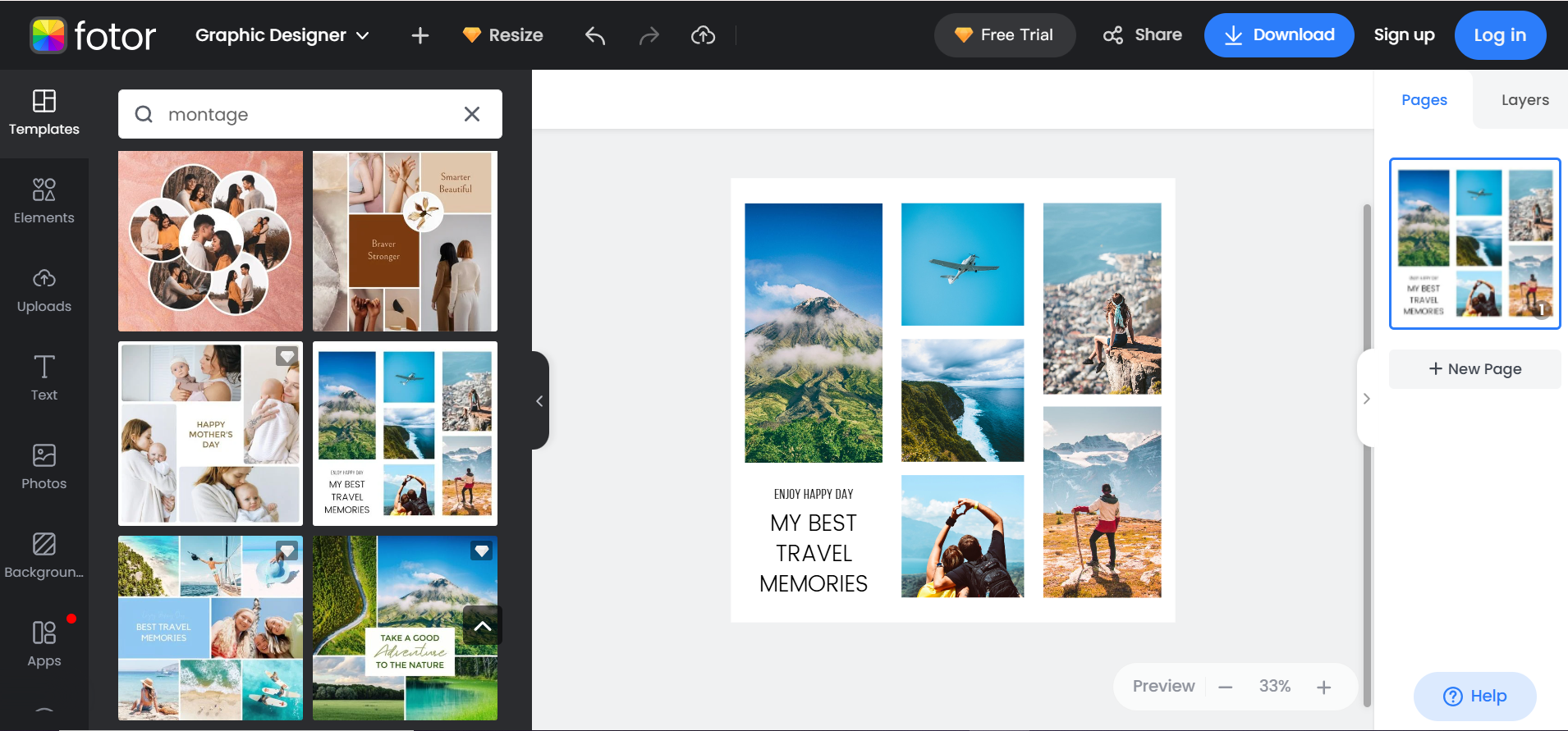Click the Preview button
This screenshot has width=1568, height=731.
pyautogui.click(x=1163, y=686)
